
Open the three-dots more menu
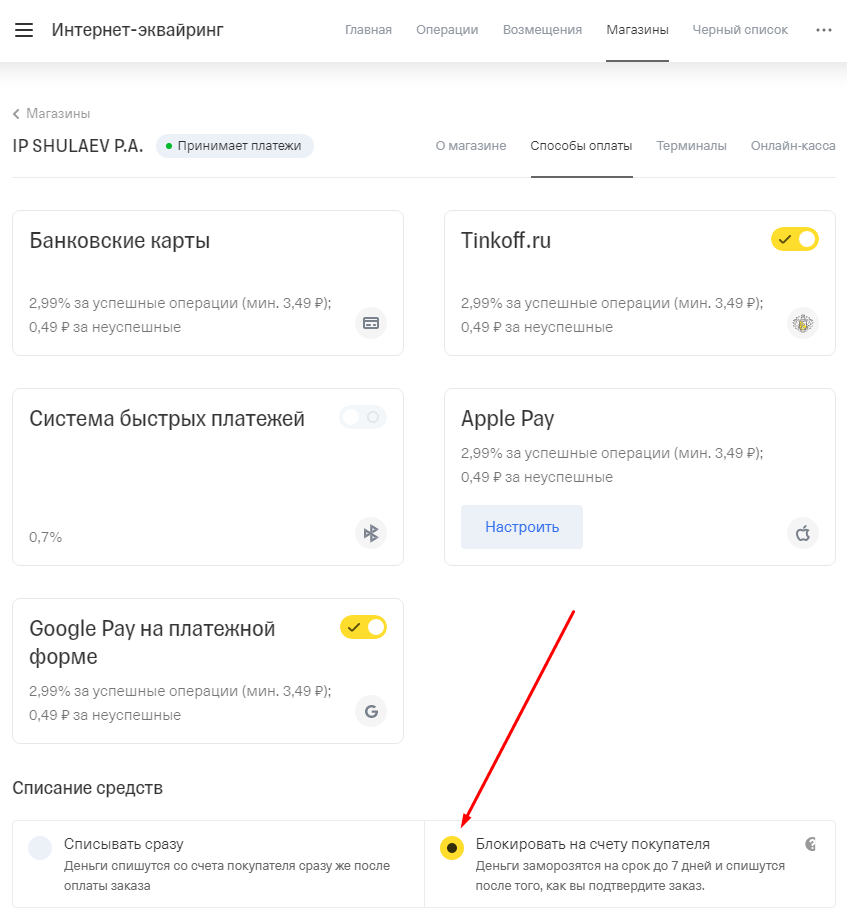click(x=823, y=30)
